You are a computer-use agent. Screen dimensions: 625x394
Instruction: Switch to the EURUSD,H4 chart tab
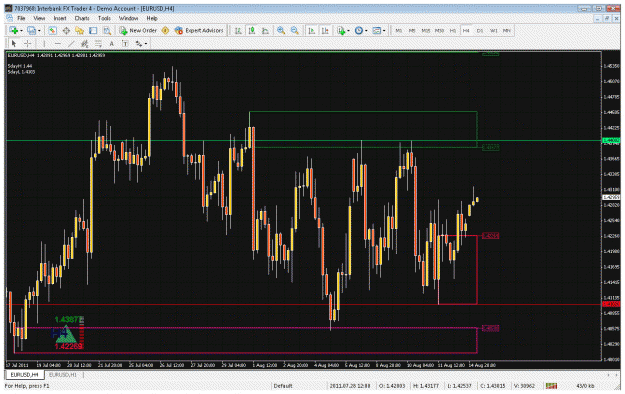pyautogui.click(x=24, y=375)
